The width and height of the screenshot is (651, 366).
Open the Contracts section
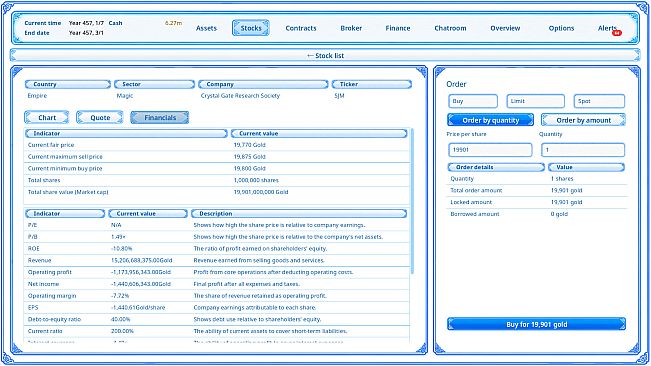coord(301,28)
